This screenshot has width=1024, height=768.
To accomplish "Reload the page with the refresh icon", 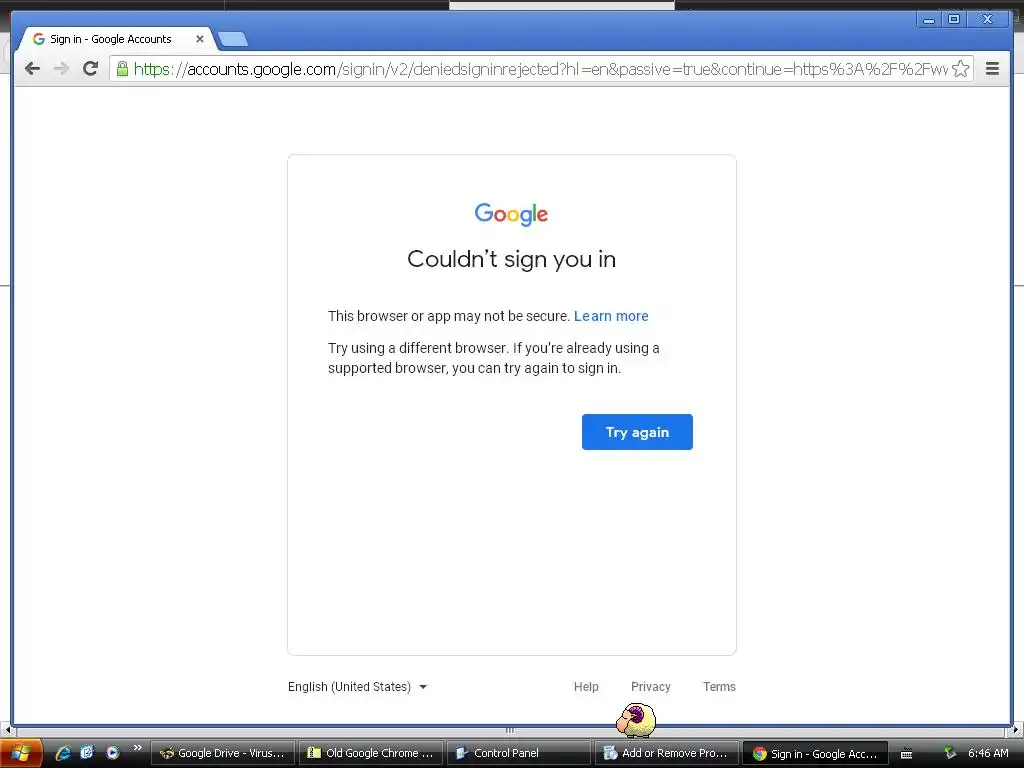I will click(x=90, y=69).
